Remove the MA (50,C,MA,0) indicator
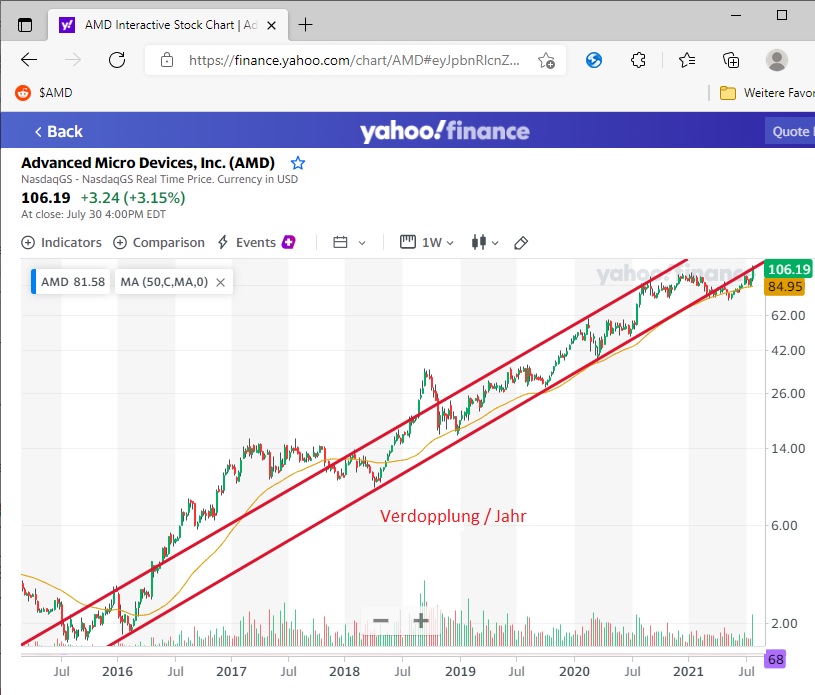Image resolution: width=815 pixels, height=695 pixels. [220, 283]
